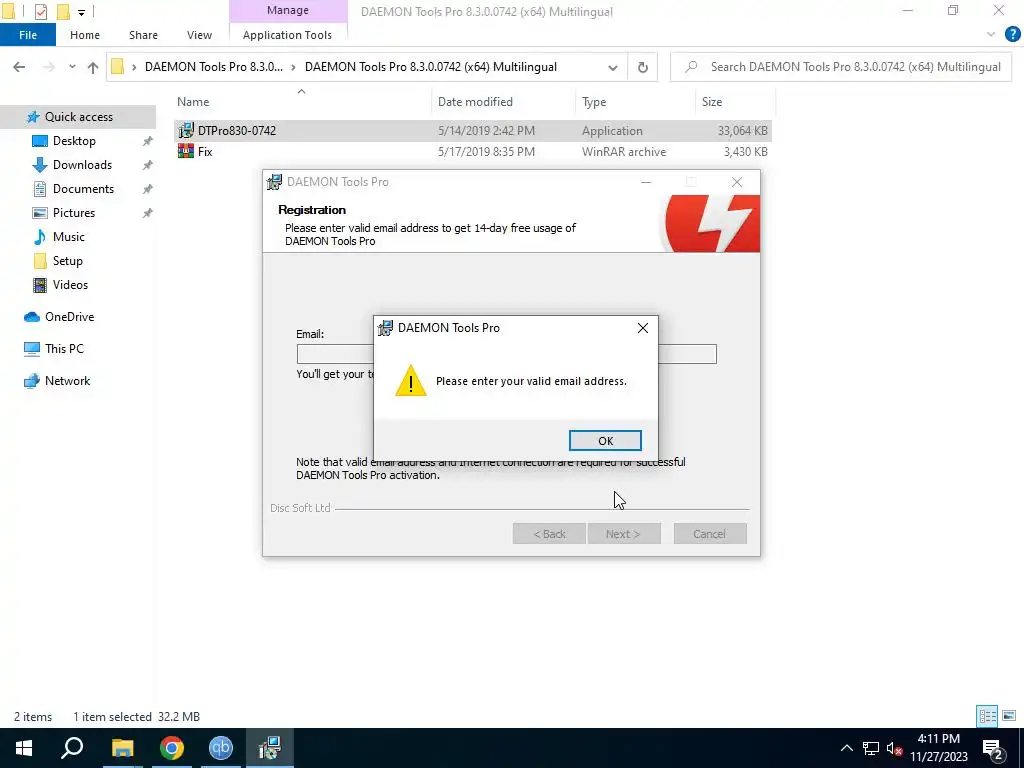Image resolution: width=1024 pixels, height=768 pixels.
Task: Click the yellow warning triangle icon
Action: tap(411, 381)
